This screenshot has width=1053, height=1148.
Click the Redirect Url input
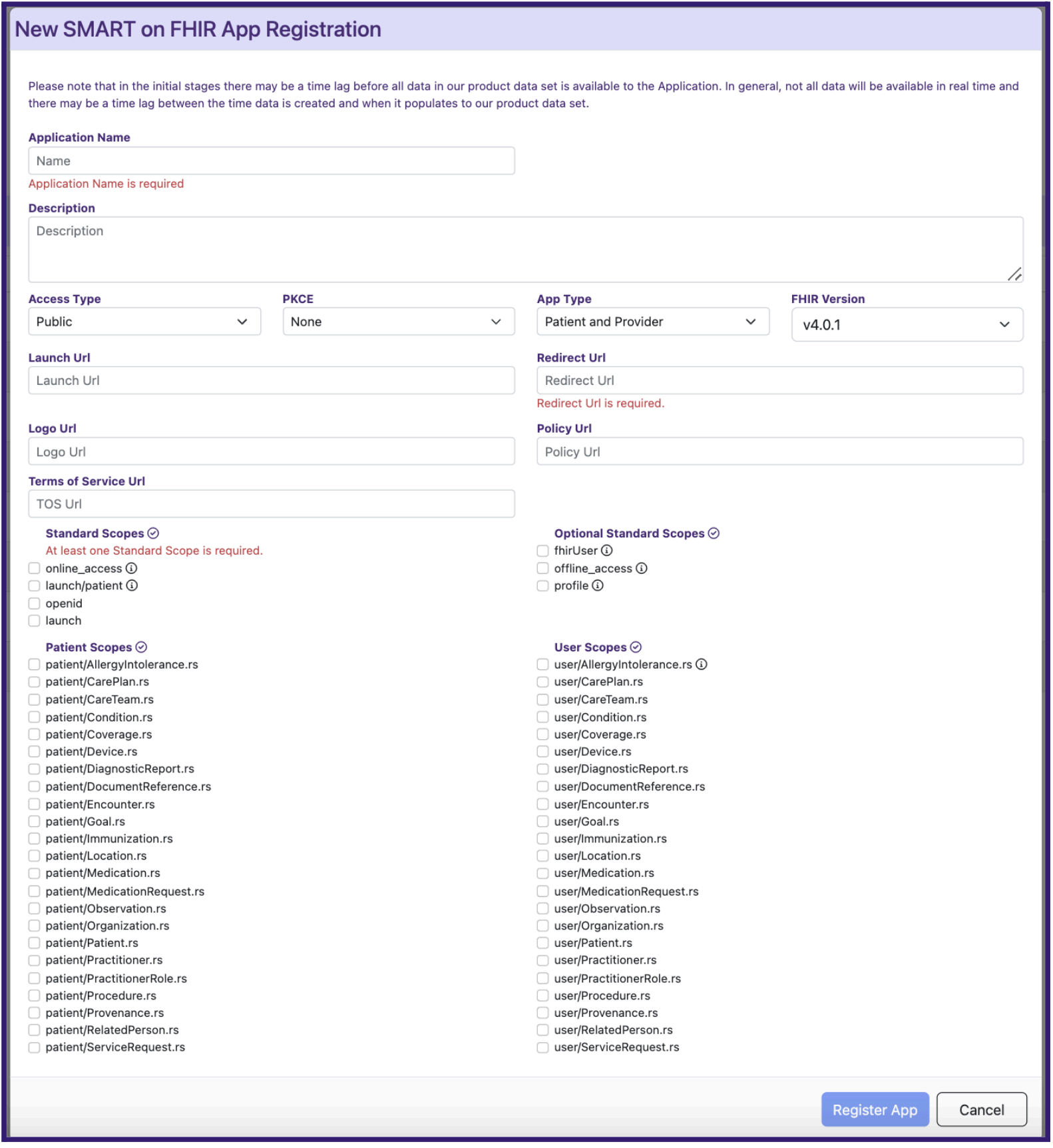pos(780,381)
